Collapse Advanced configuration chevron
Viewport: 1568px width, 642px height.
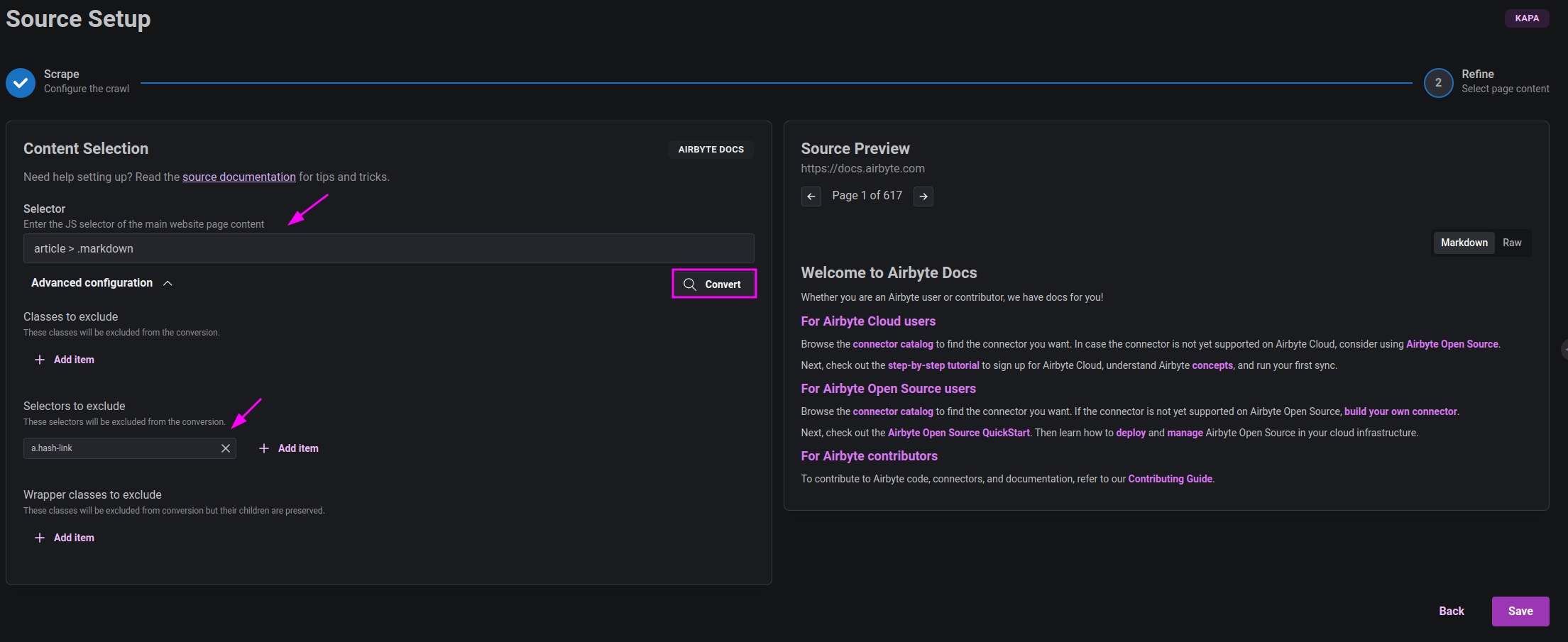coord(168,283)
